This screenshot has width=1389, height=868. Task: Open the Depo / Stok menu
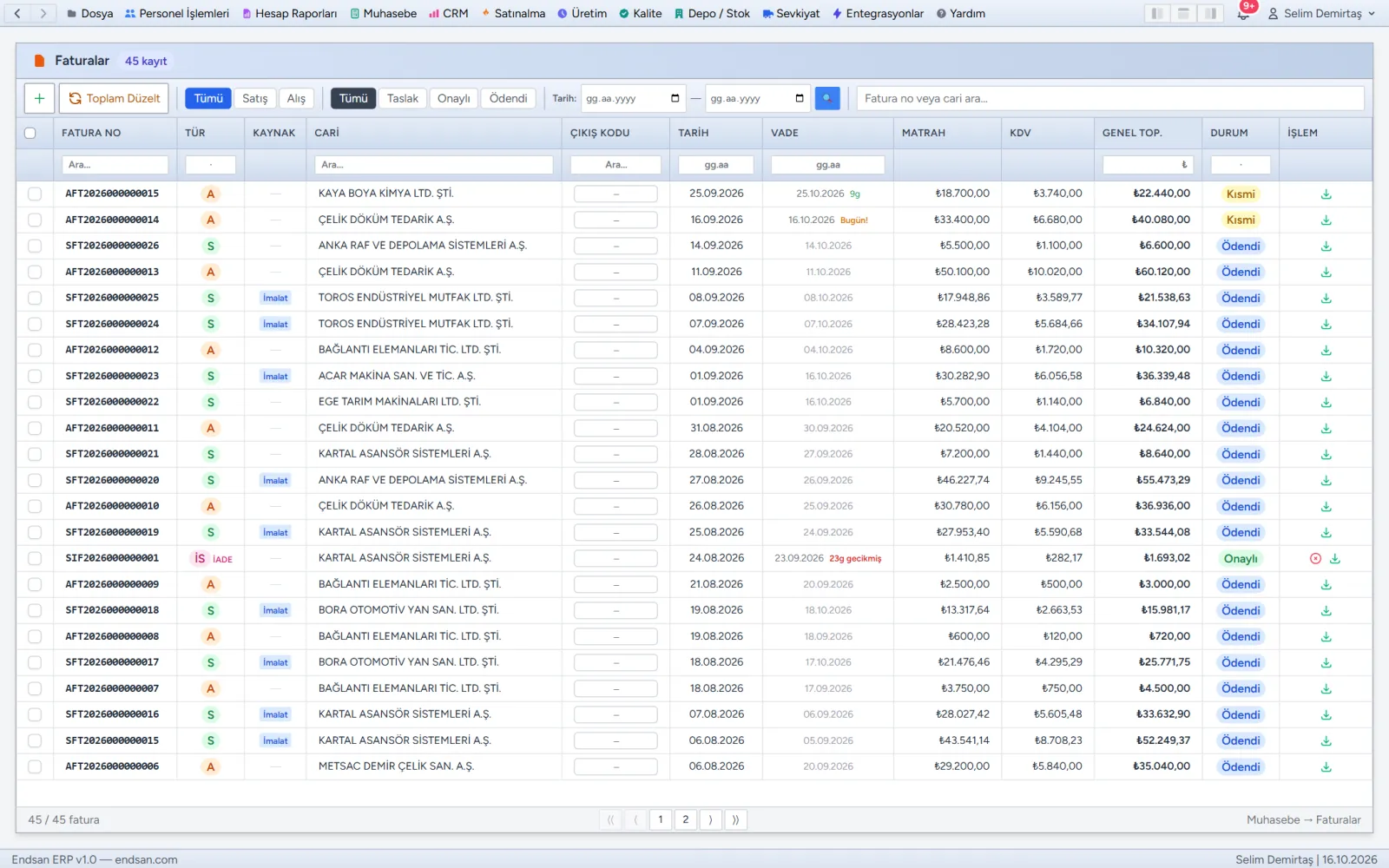712,14
